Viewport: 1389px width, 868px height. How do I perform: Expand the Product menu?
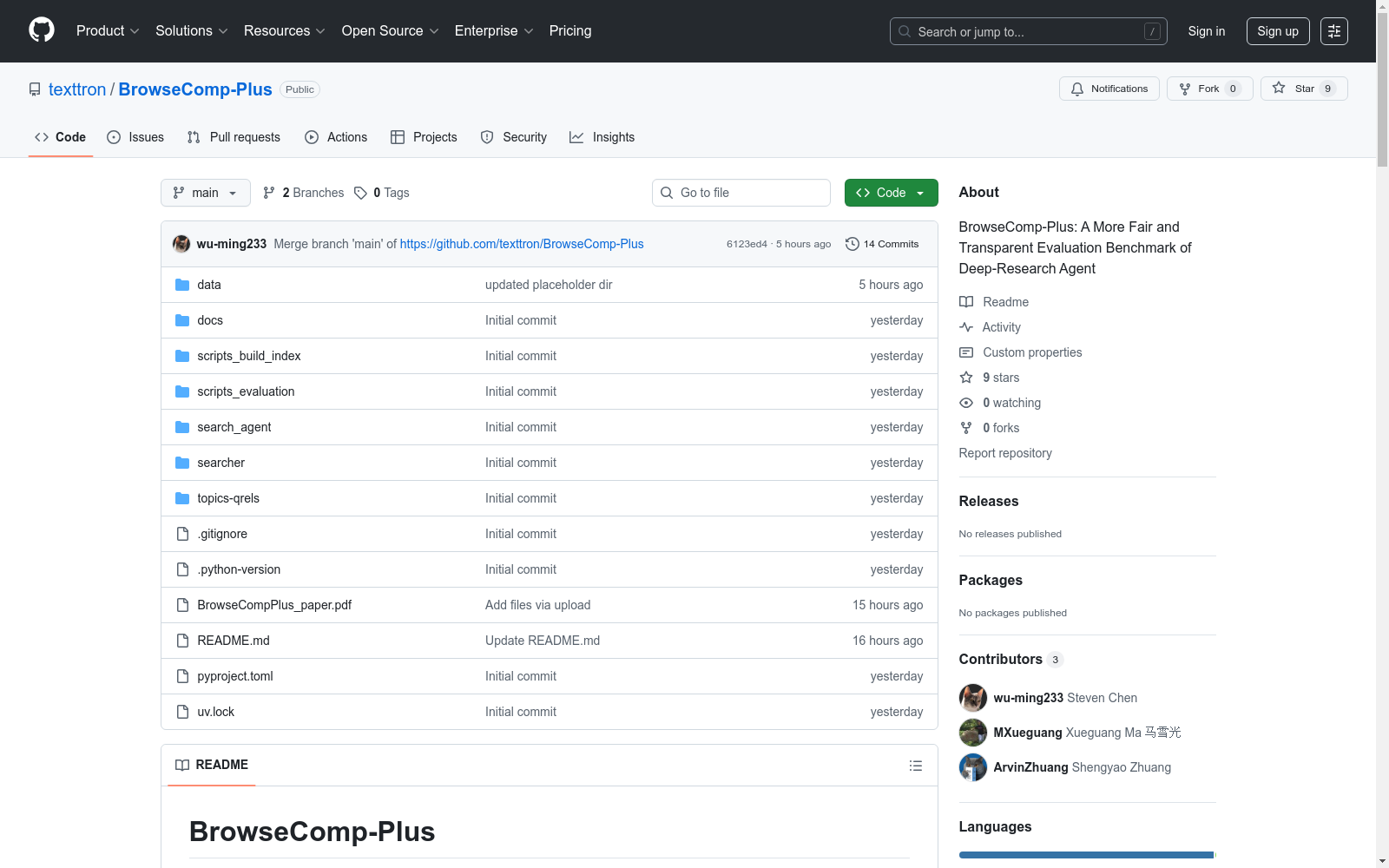coord(108,31)
